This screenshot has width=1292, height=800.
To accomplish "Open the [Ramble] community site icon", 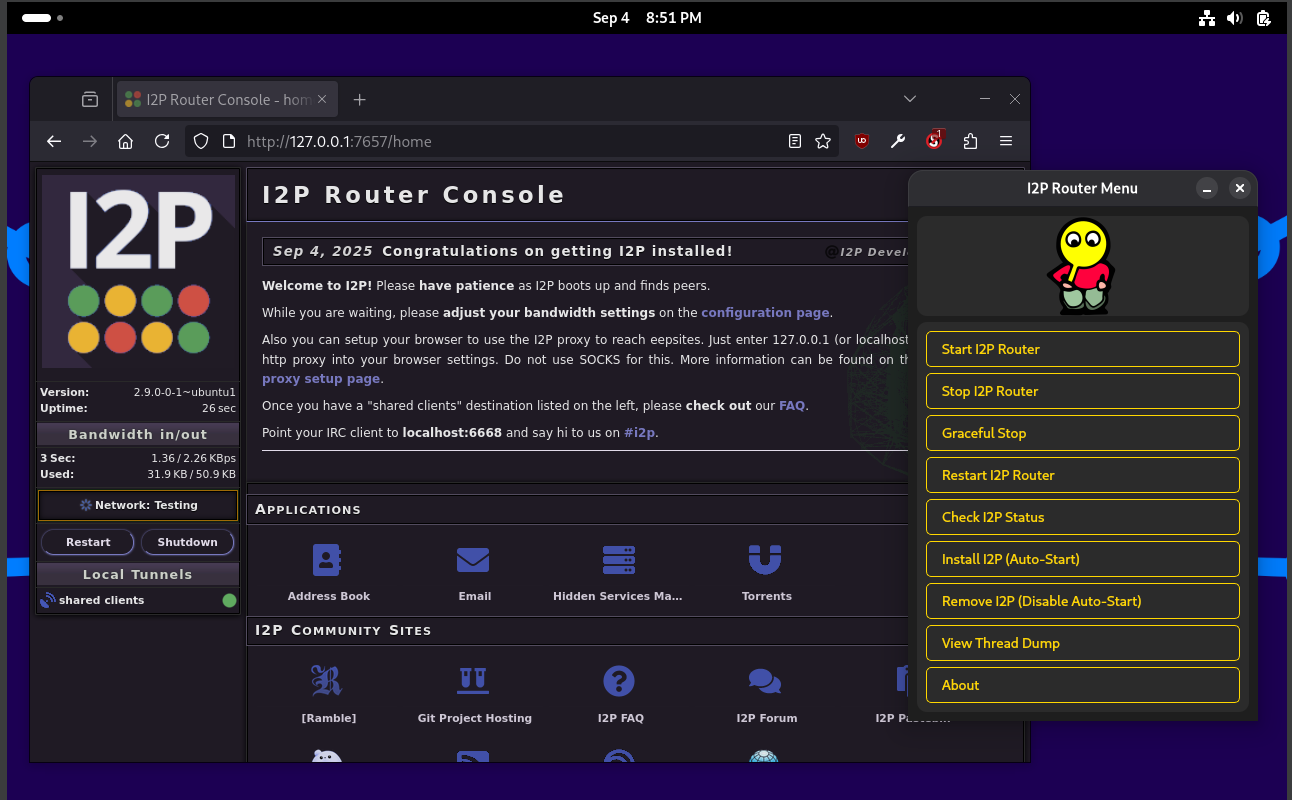I will pyautogui.click(x=327, y=682).
